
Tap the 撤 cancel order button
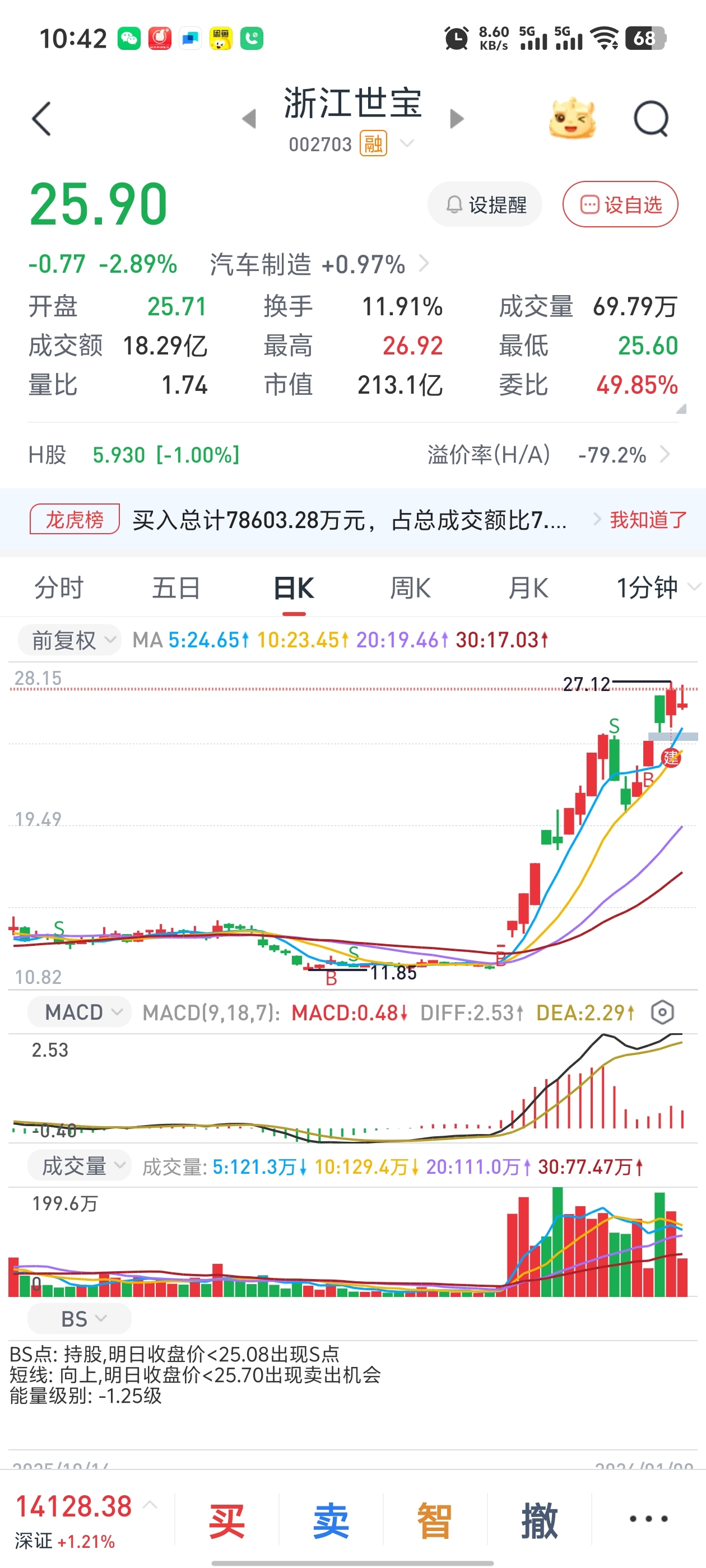point(539,1519)
